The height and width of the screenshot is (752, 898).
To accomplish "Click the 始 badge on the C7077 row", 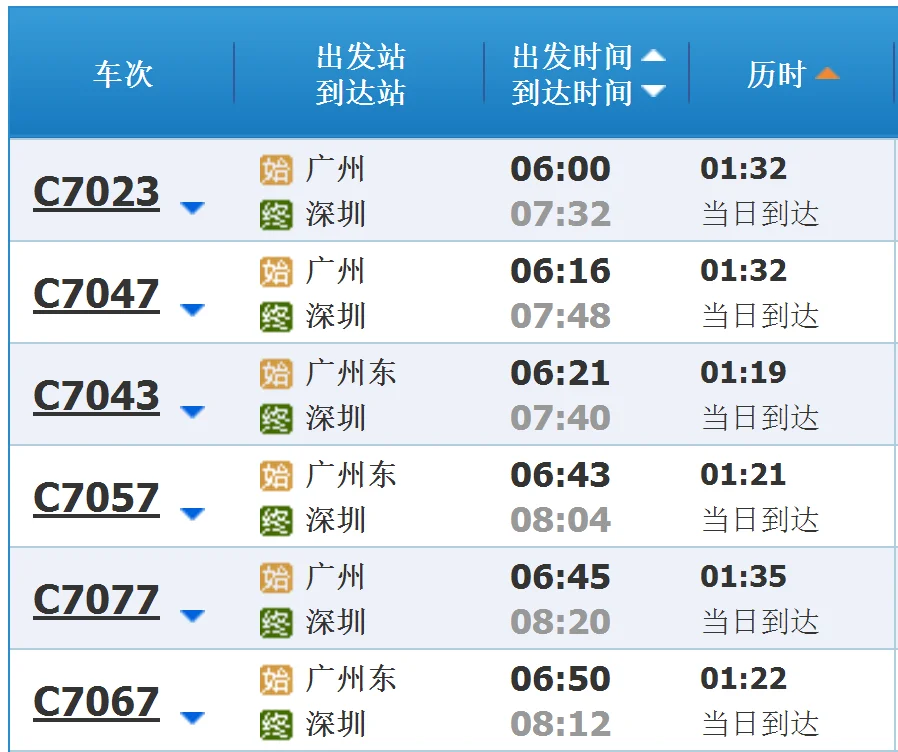I will pyautogui.click(x=275, y=577).
